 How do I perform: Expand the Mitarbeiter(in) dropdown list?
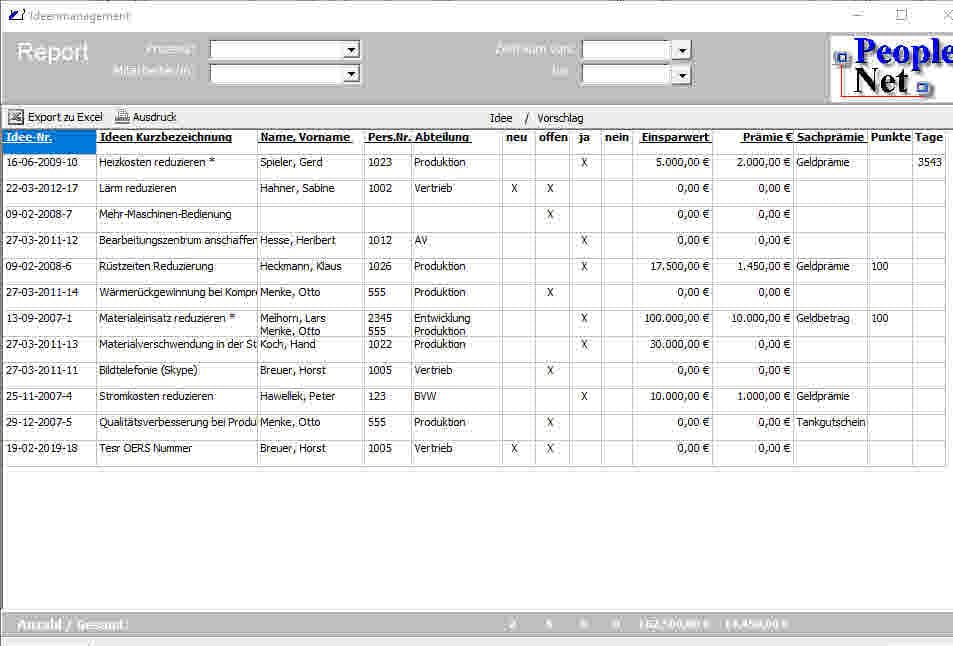coord(351,73)
